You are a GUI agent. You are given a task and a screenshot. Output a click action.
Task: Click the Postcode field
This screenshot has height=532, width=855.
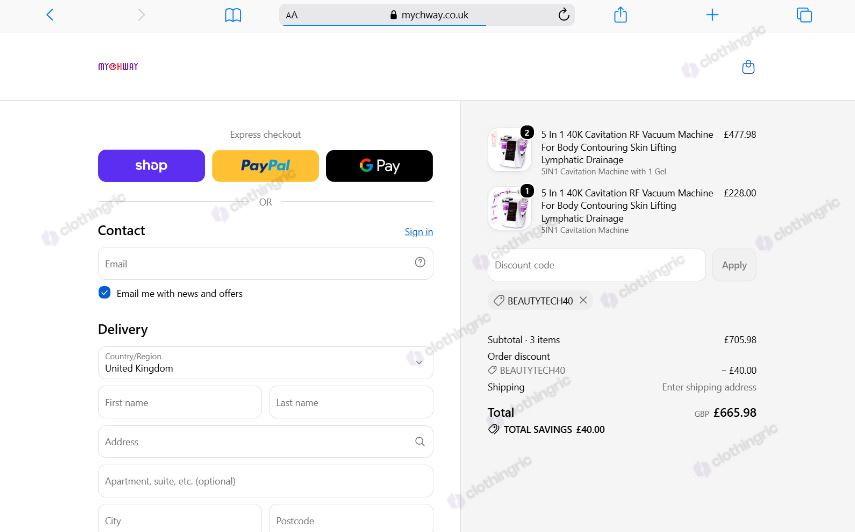[x=351, y=519]
